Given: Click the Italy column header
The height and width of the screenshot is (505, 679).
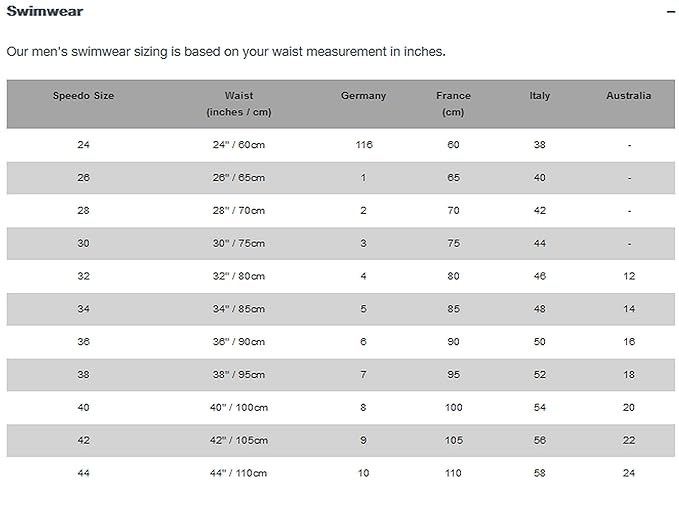Looking at the screenshot, I should coord(539,96).
